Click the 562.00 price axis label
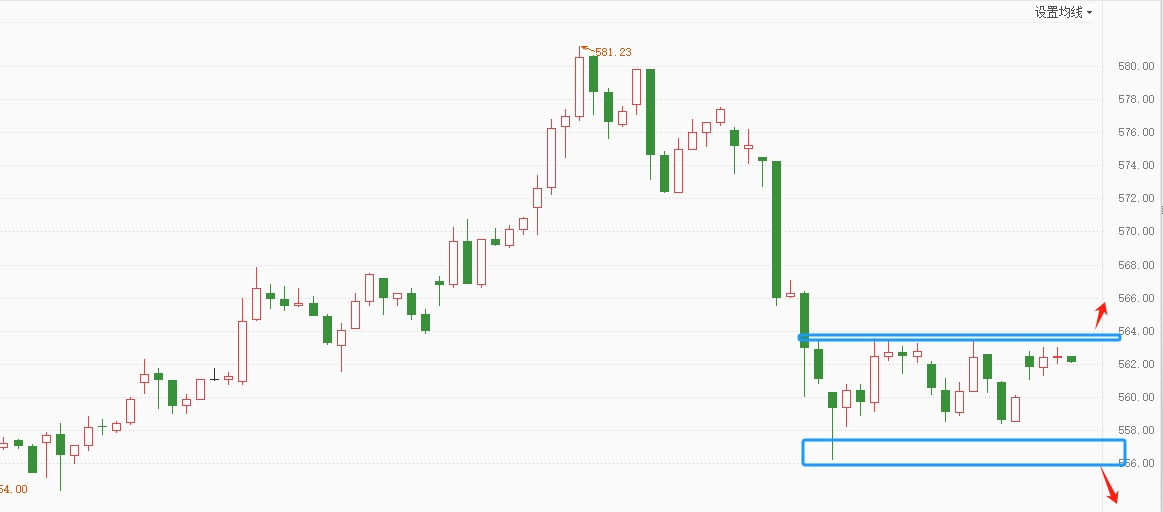The height and width of the screenshot is (512, 1163). click(x=1136, y=364)
